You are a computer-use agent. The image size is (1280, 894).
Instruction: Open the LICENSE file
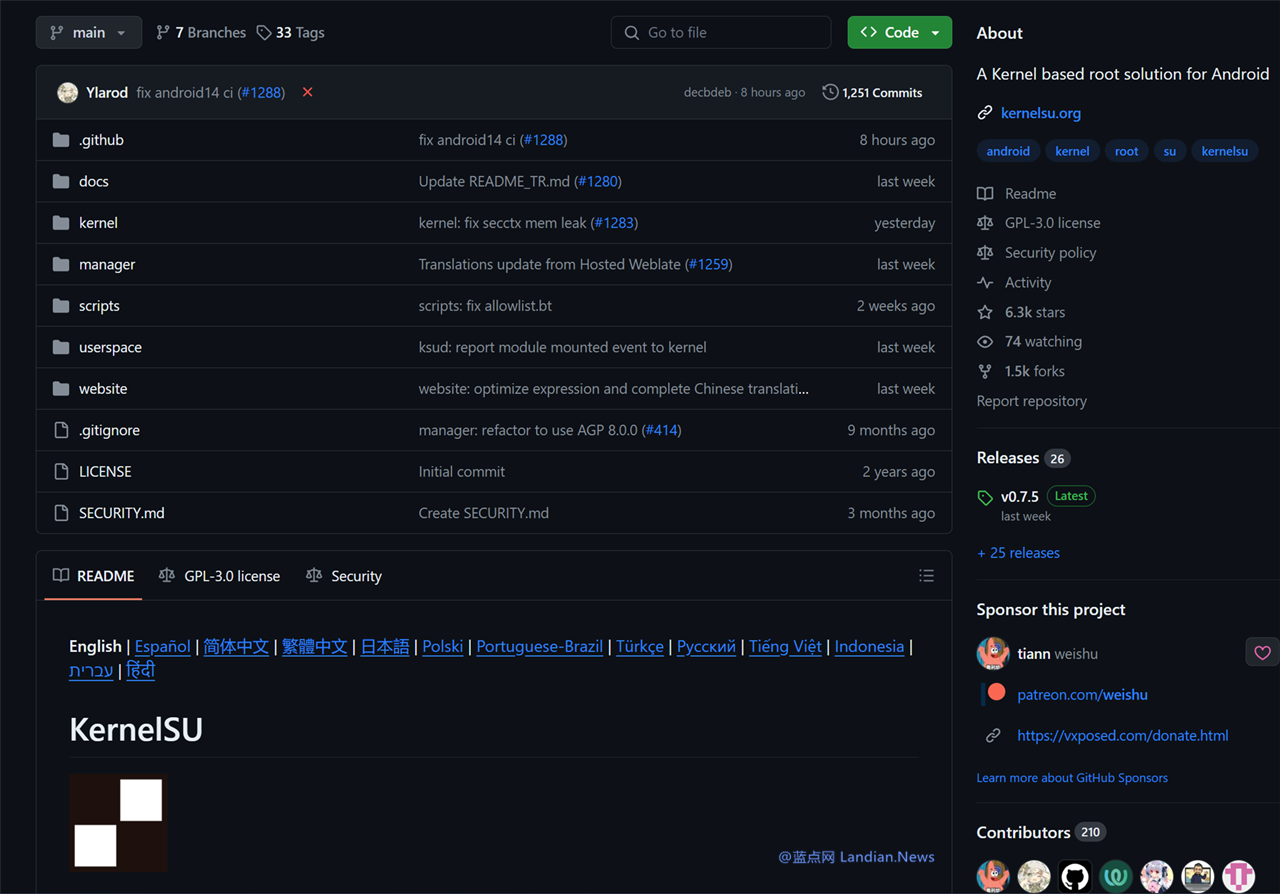coord(105,471)
